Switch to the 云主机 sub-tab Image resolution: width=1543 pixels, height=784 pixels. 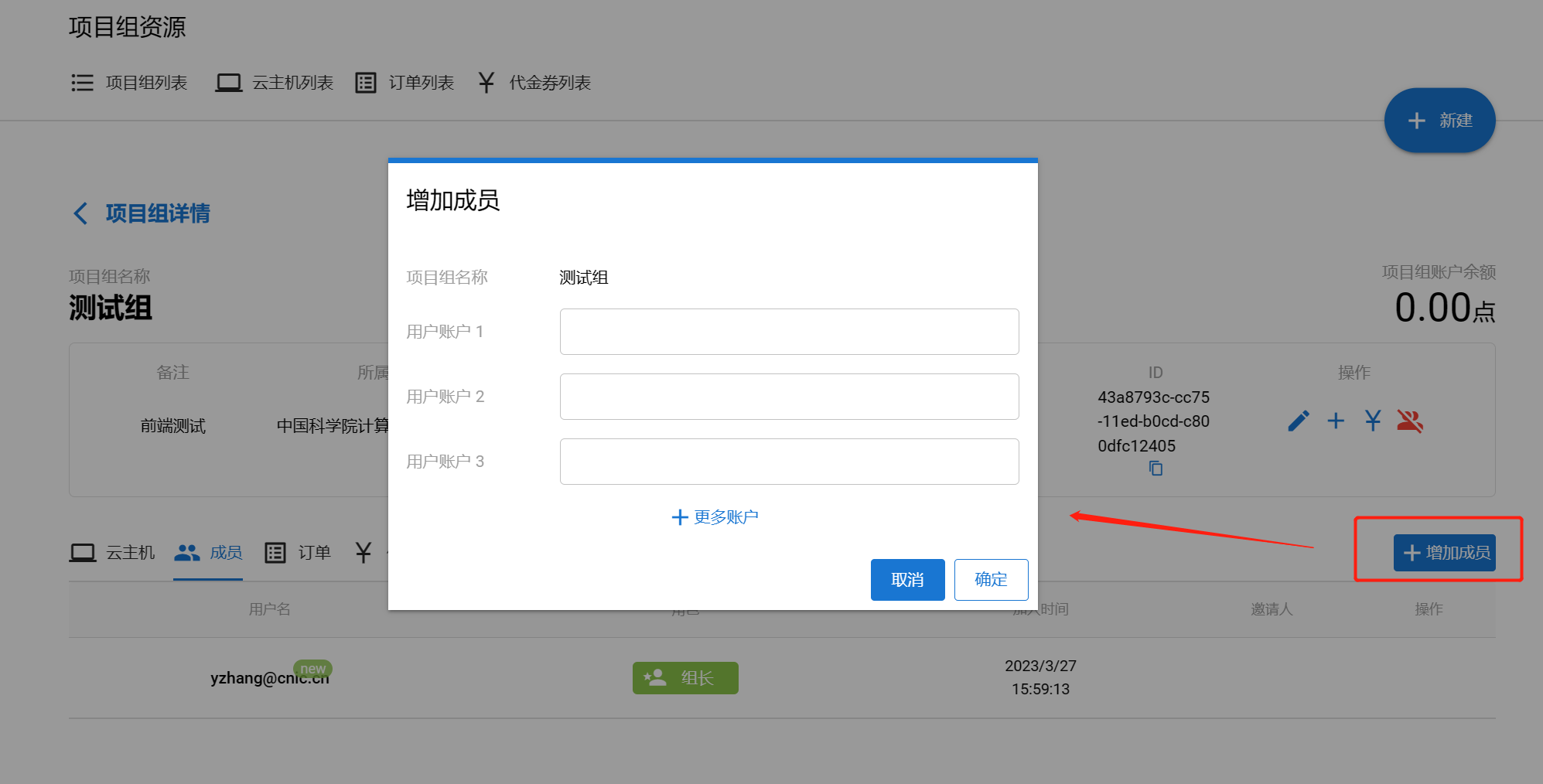(x=112, y=553)
